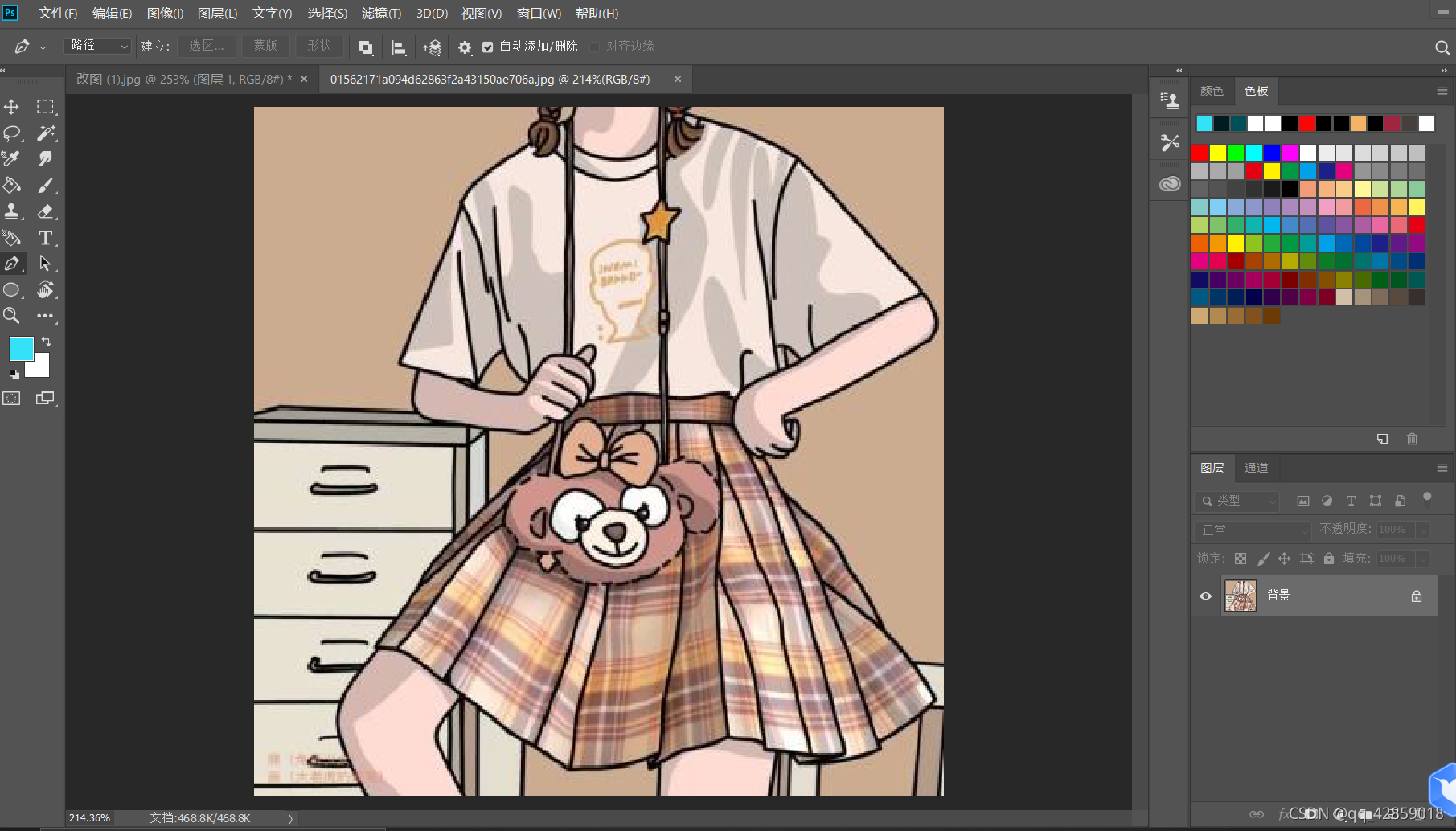Screen dimensions: 1456x831
Task: Open path alignment options
Action: (x=399, y=47)
